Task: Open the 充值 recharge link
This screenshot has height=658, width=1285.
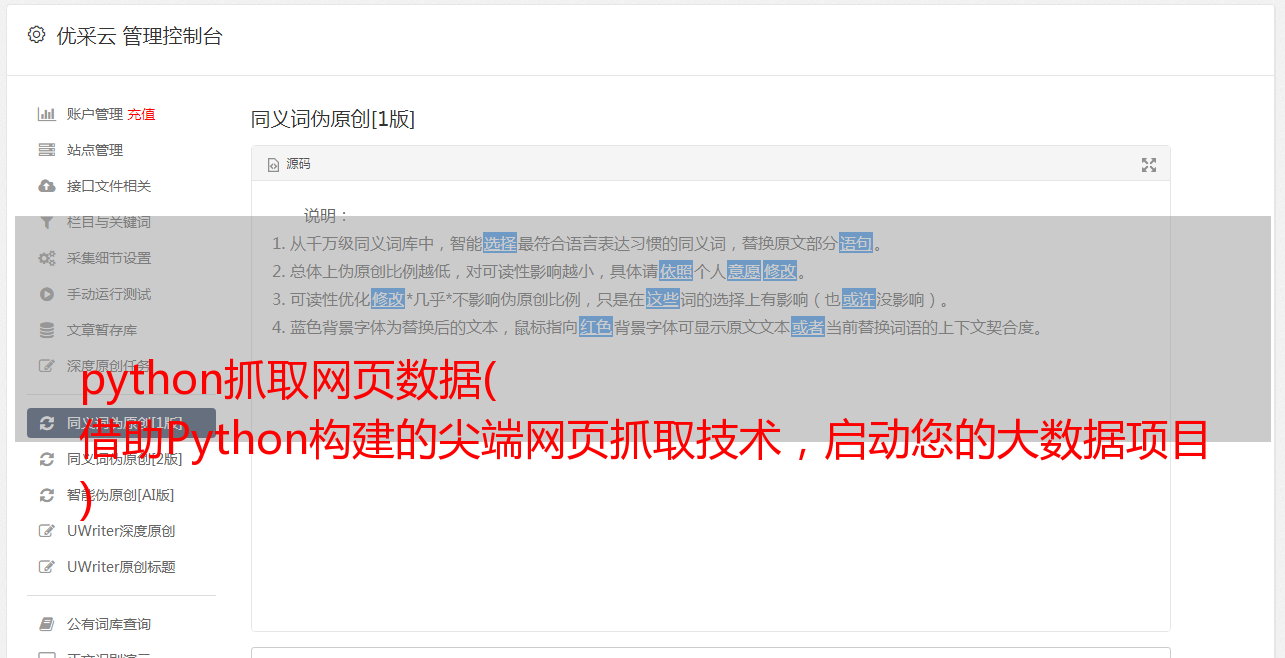Action: point(141,114)
